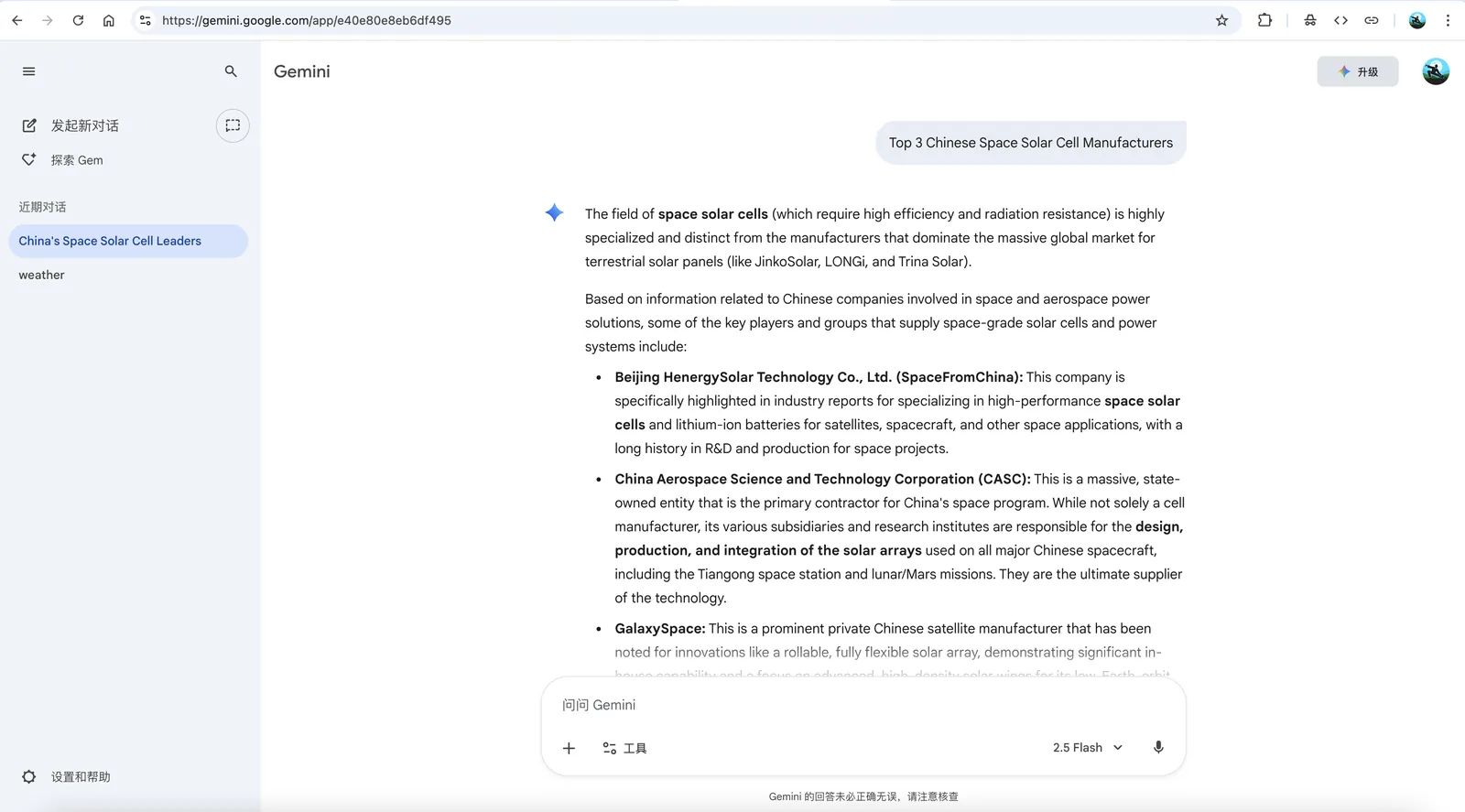Activate the microphone voice input
The width and height of the screenshot is (1465, 812).
coord(1158,748)
